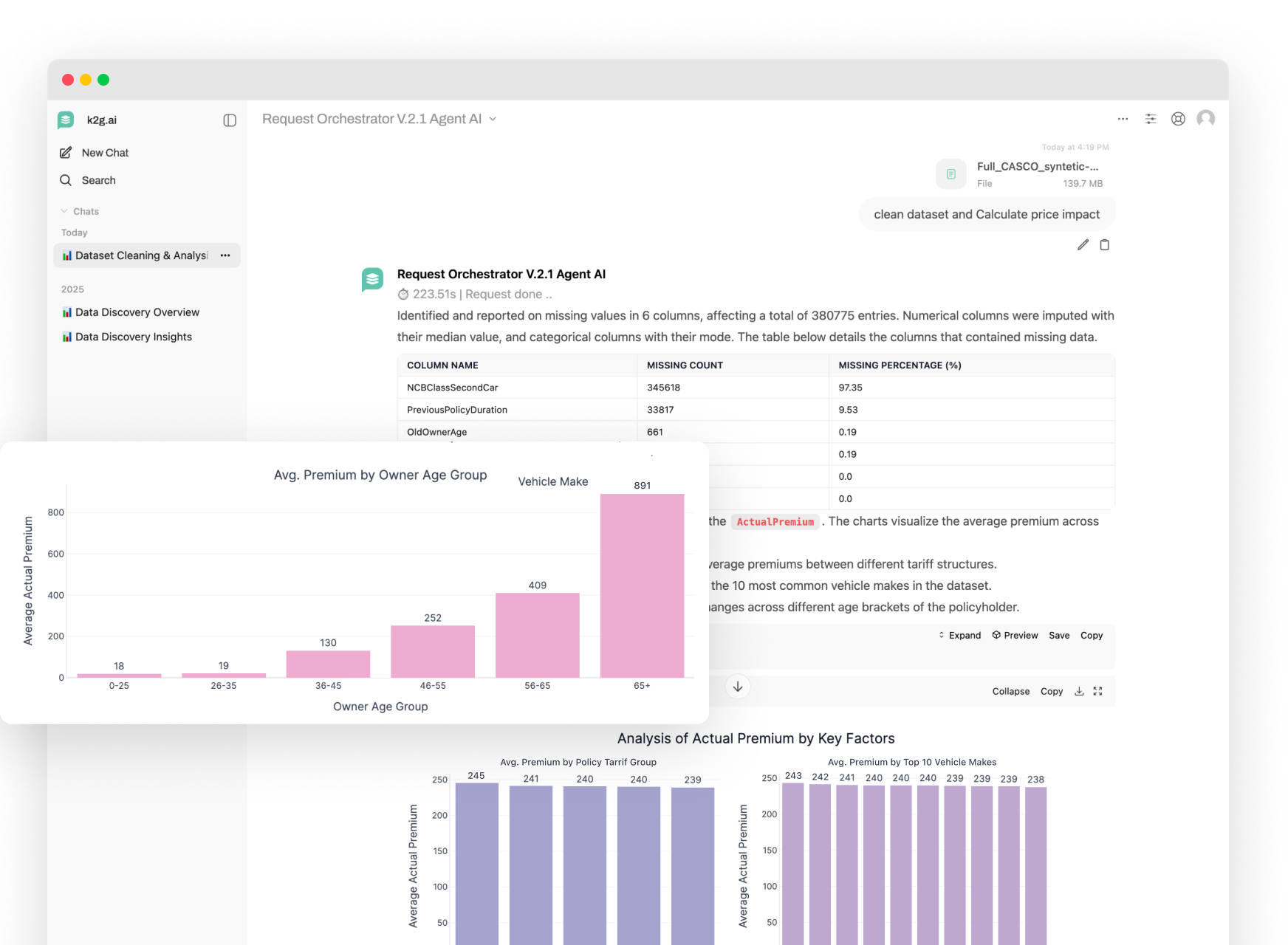Click the agent avatar icon beside response
Screen dimensions: 1288x945
tap(372, 279)
